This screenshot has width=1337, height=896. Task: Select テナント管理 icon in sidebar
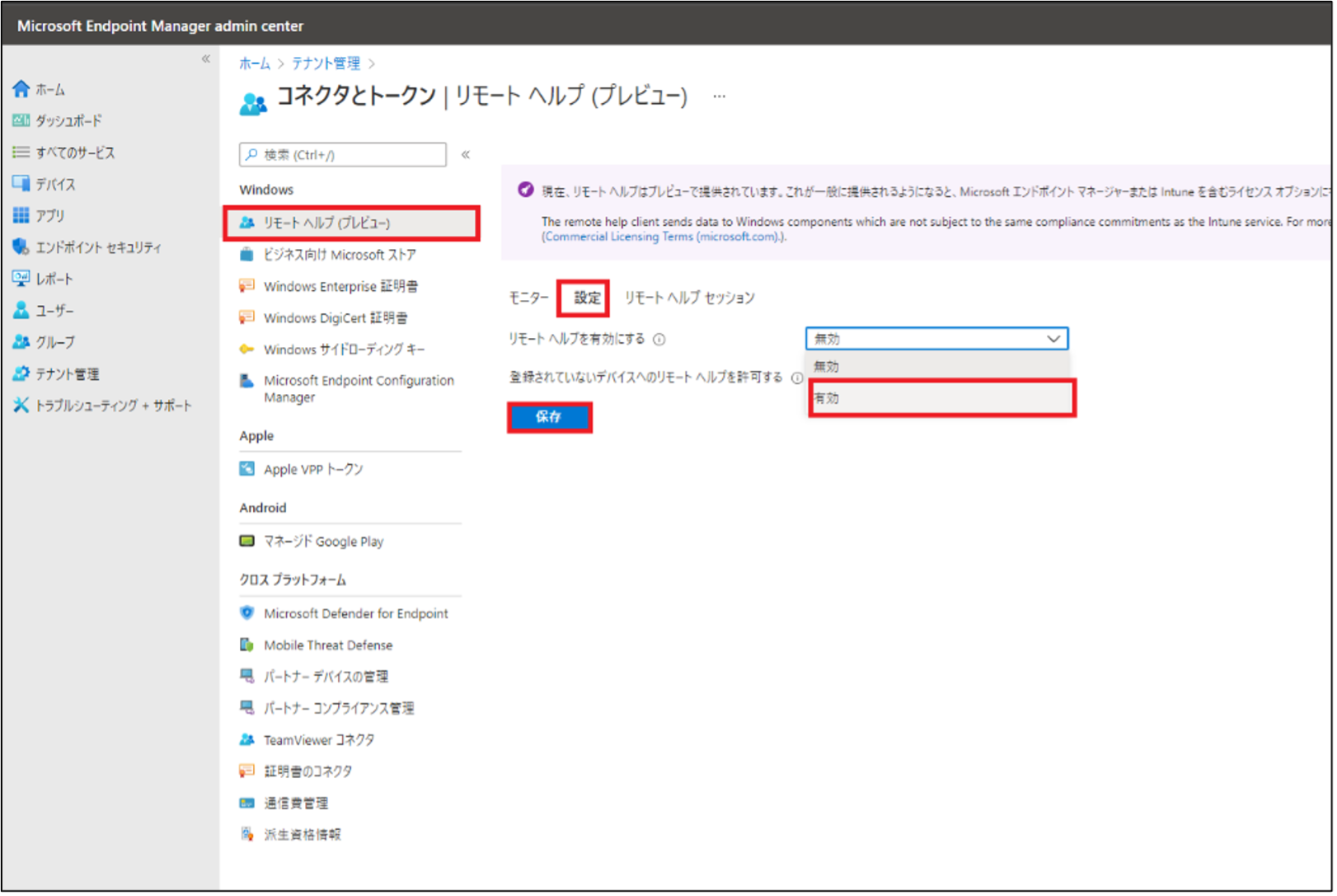coord(21,374)
